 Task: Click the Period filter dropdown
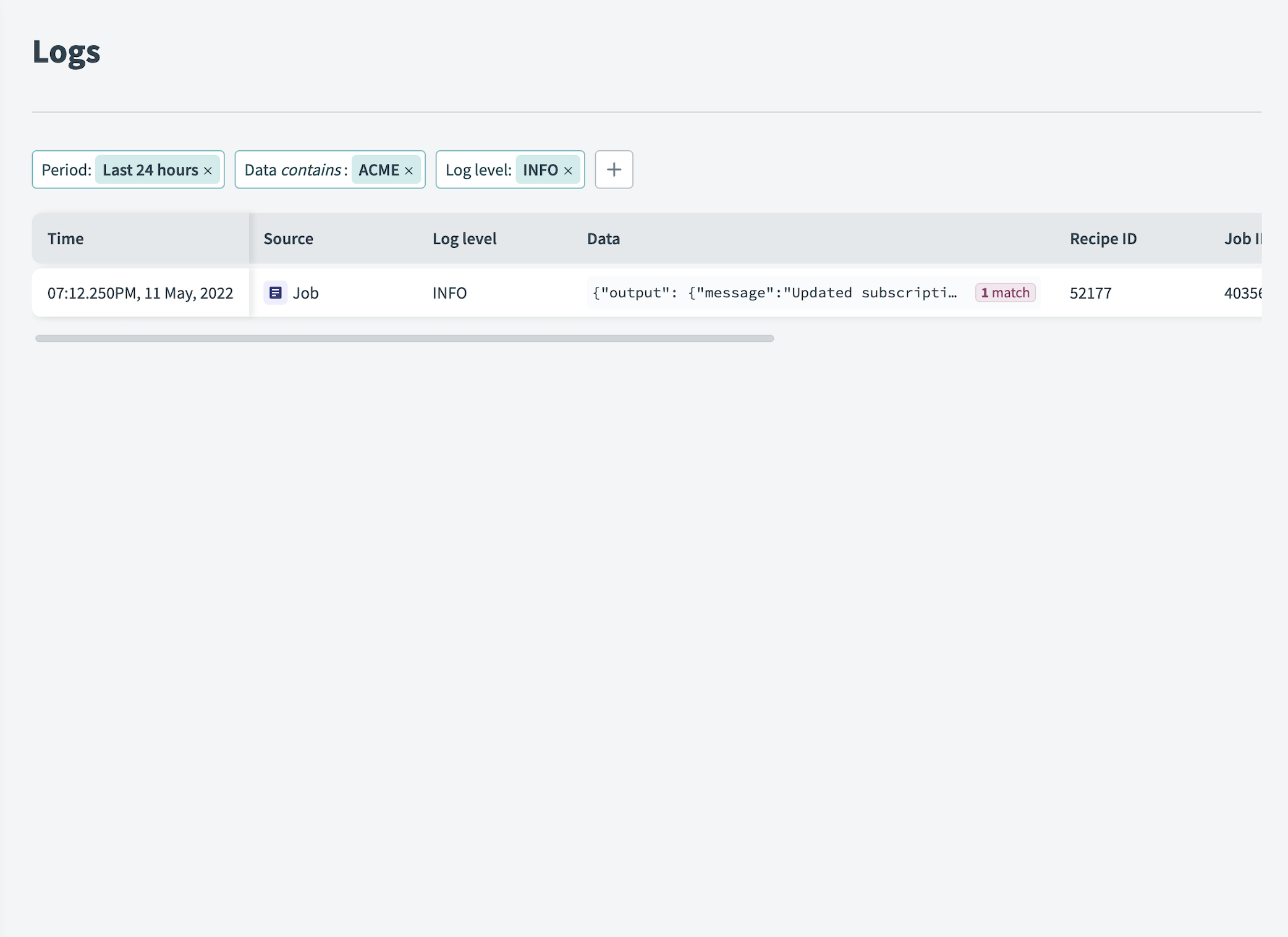[x=128, y=169]
